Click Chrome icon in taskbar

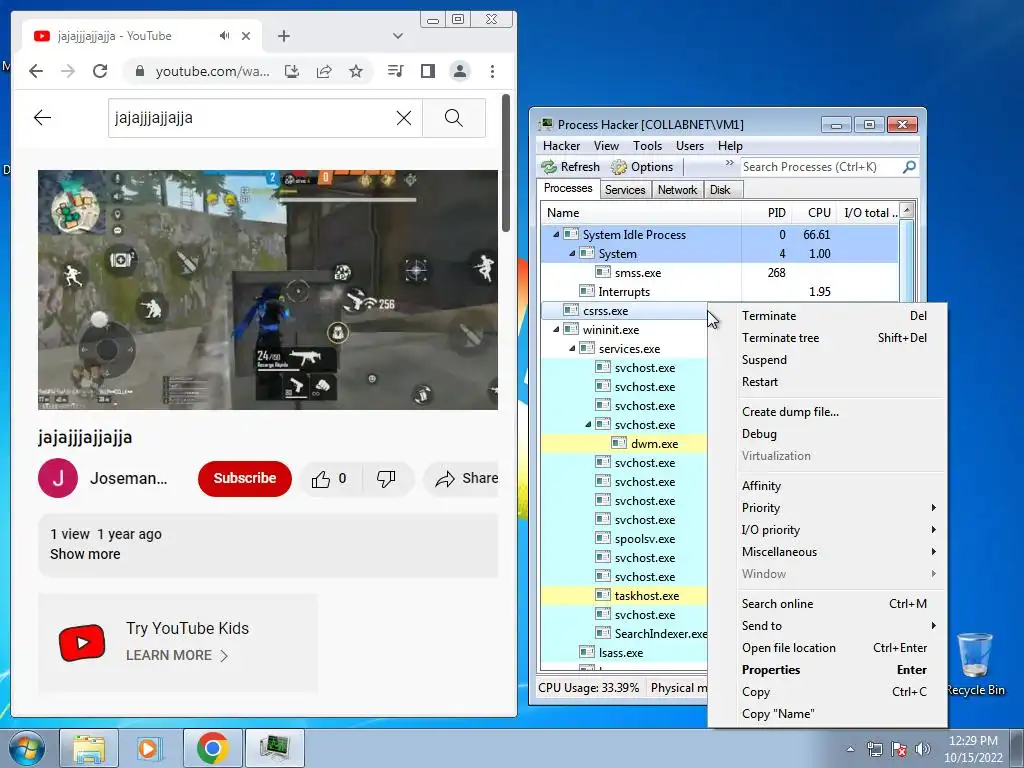[x=212, y=748]
